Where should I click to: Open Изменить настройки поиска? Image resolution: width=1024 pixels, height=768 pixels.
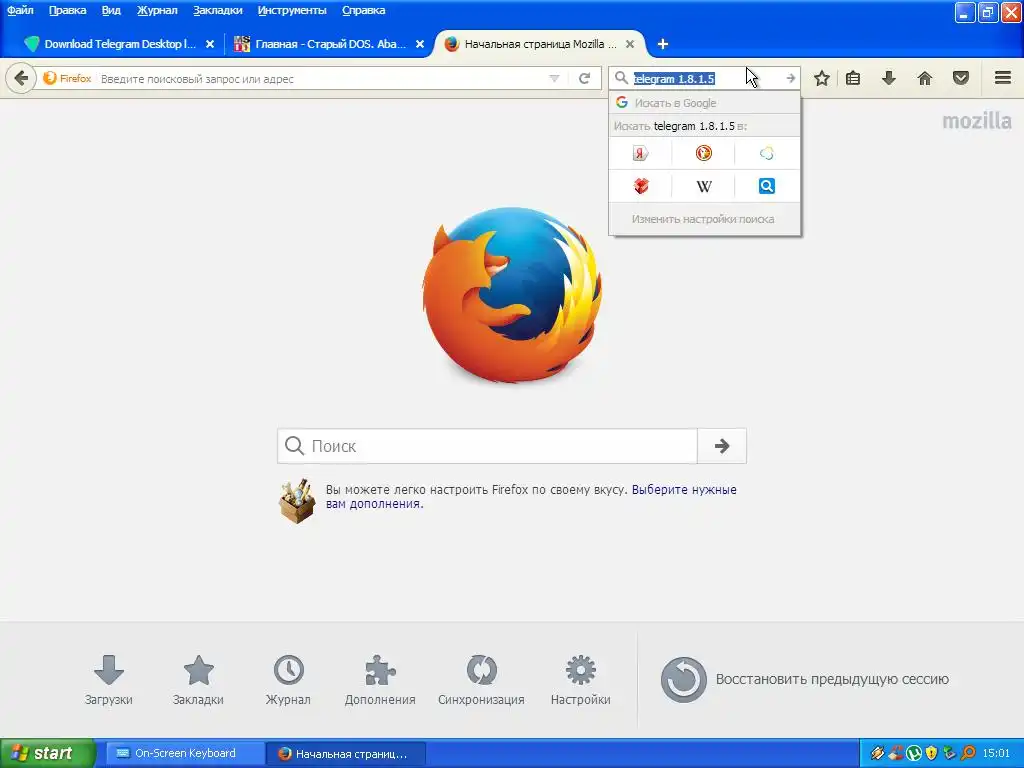703,219
